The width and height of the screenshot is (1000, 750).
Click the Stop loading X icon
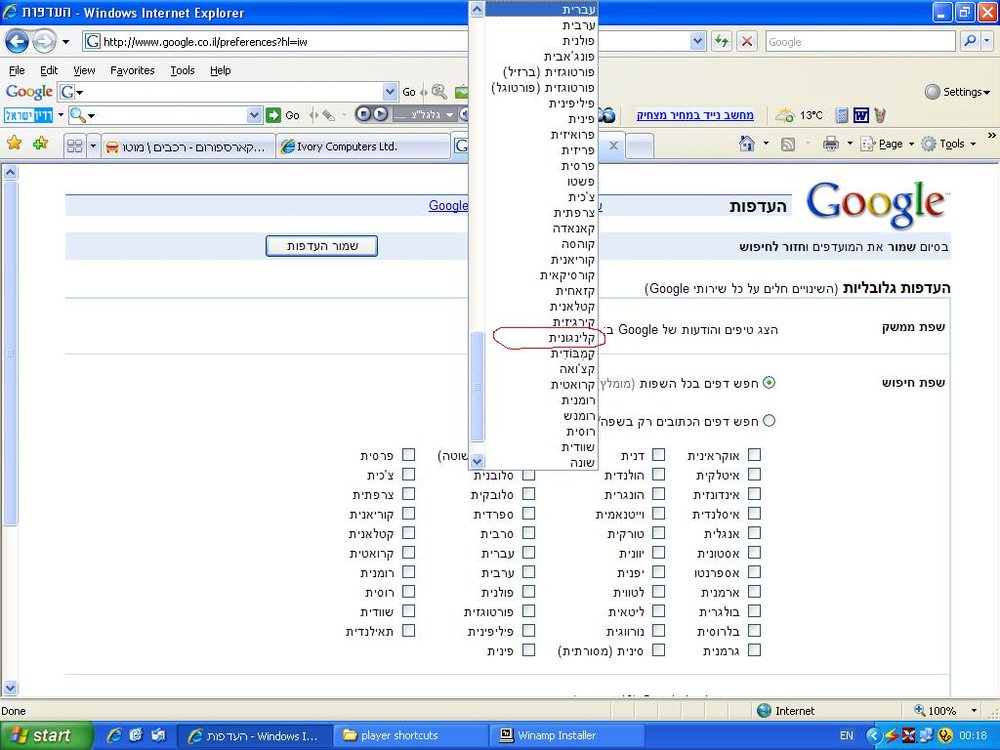[747, 42]
